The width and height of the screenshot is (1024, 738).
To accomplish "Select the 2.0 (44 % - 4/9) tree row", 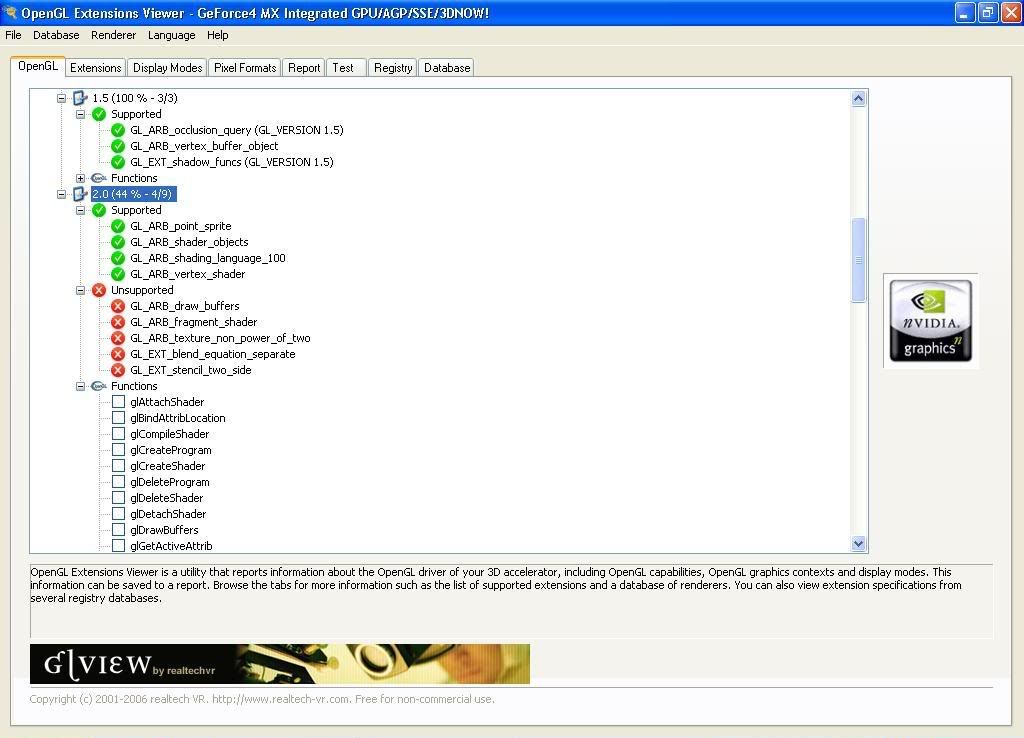I will tap(132, 194).
